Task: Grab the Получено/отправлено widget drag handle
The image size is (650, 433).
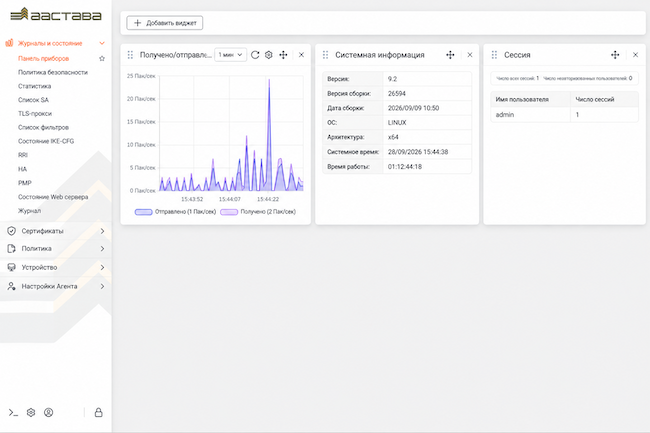Action: [x=130, y=55]
